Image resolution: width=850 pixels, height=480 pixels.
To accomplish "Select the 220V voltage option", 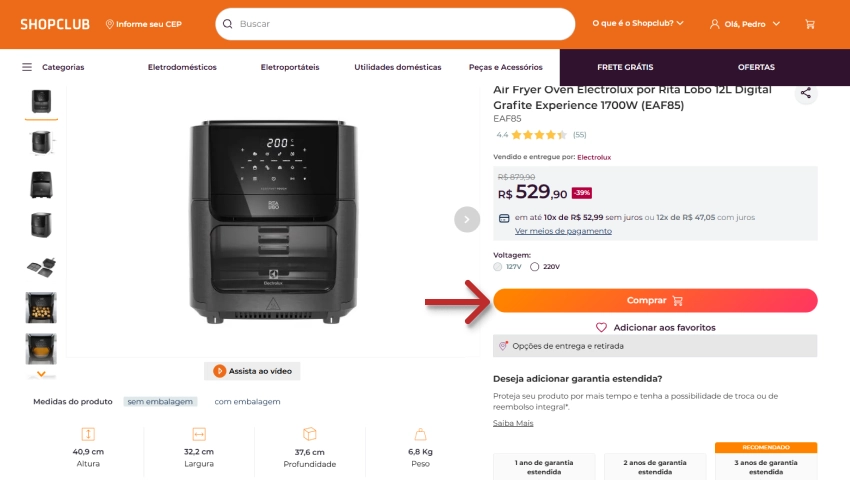I will (535, 267).
